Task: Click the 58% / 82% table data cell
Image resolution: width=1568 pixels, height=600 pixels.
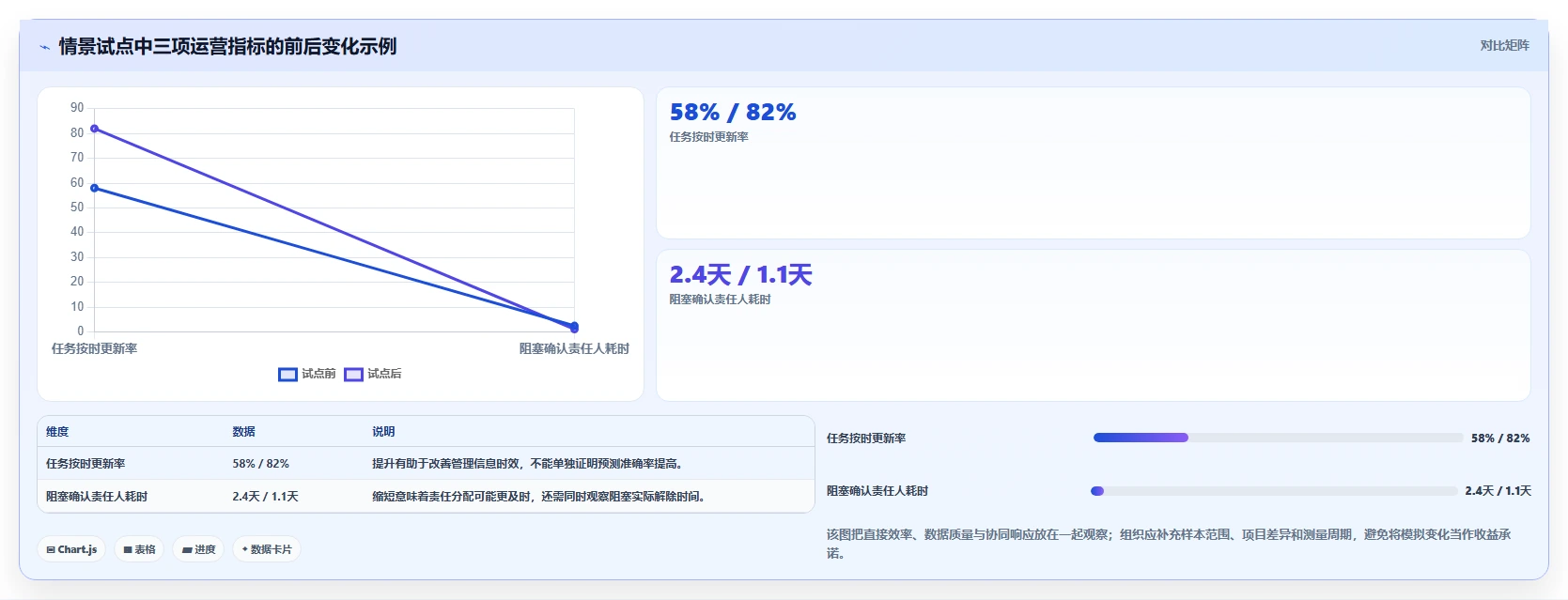Action: [261, 464]
